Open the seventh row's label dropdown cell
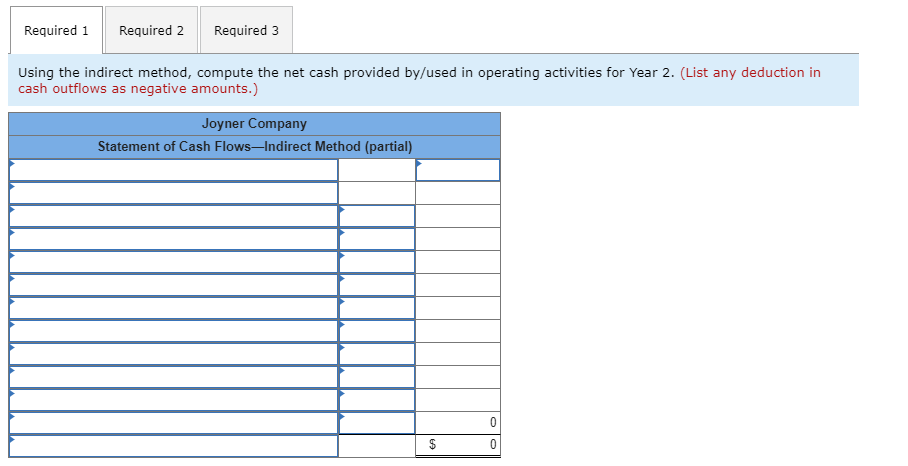This screenshot has width=908, height=466. point(173,308)
